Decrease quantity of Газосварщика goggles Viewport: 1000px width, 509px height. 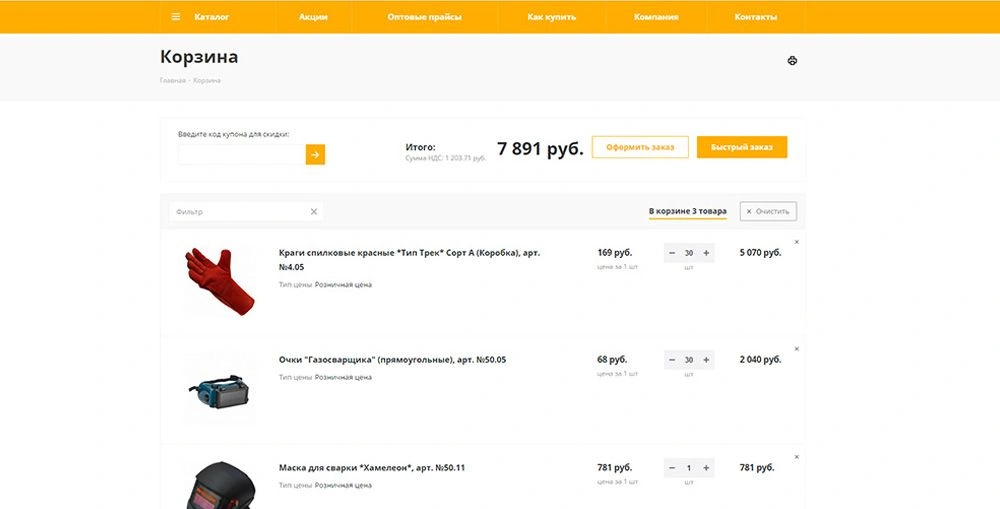672,360
